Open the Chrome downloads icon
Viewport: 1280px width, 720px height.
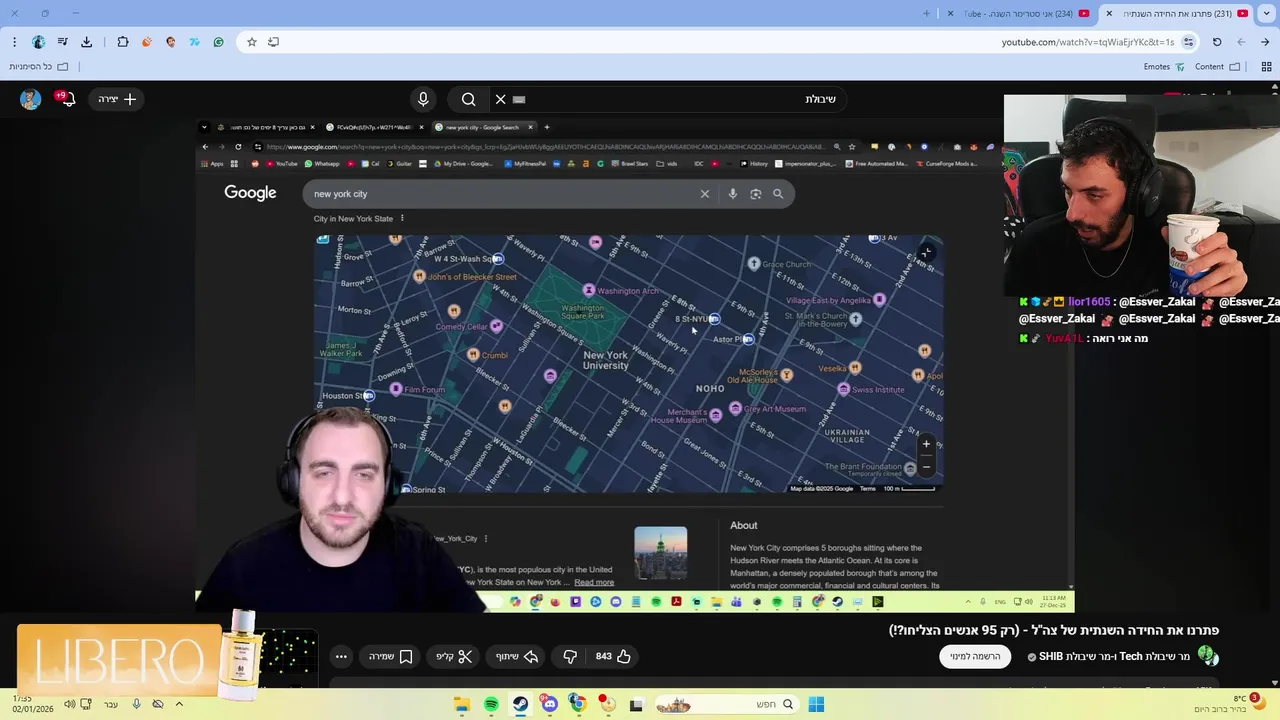86,42
